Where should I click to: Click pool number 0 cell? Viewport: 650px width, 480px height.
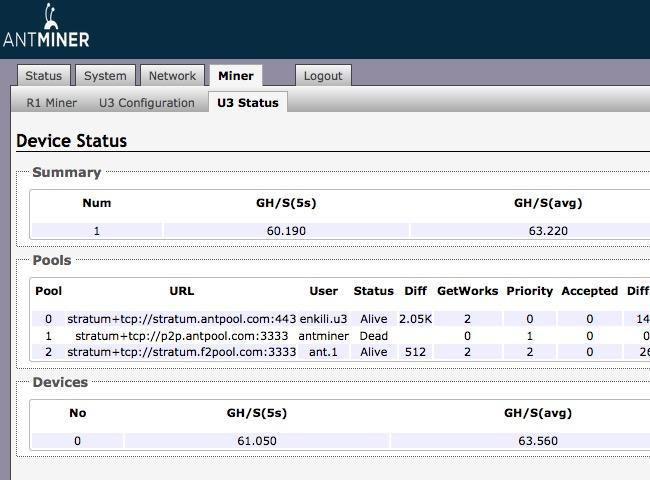(x=49, y=319)
